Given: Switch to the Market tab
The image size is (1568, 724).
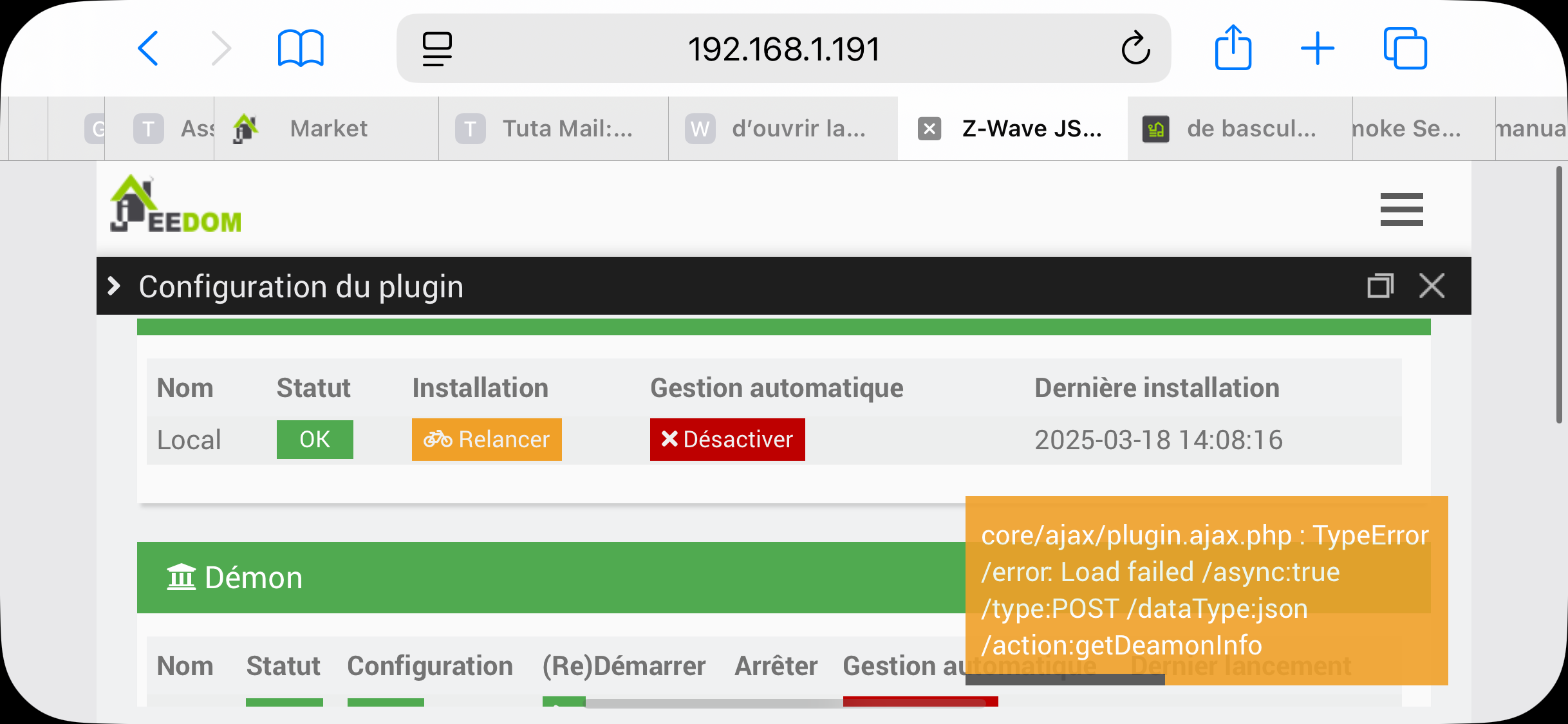Looking at the screenshot, I should coord(328,129).
